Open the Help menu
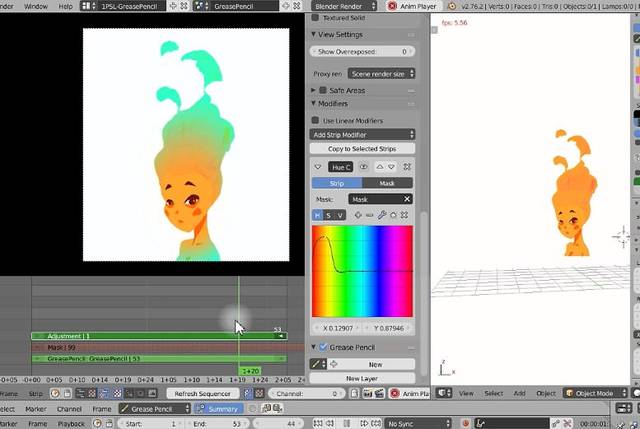This screenshot has width=640, height=429. [x=65, y=6]
